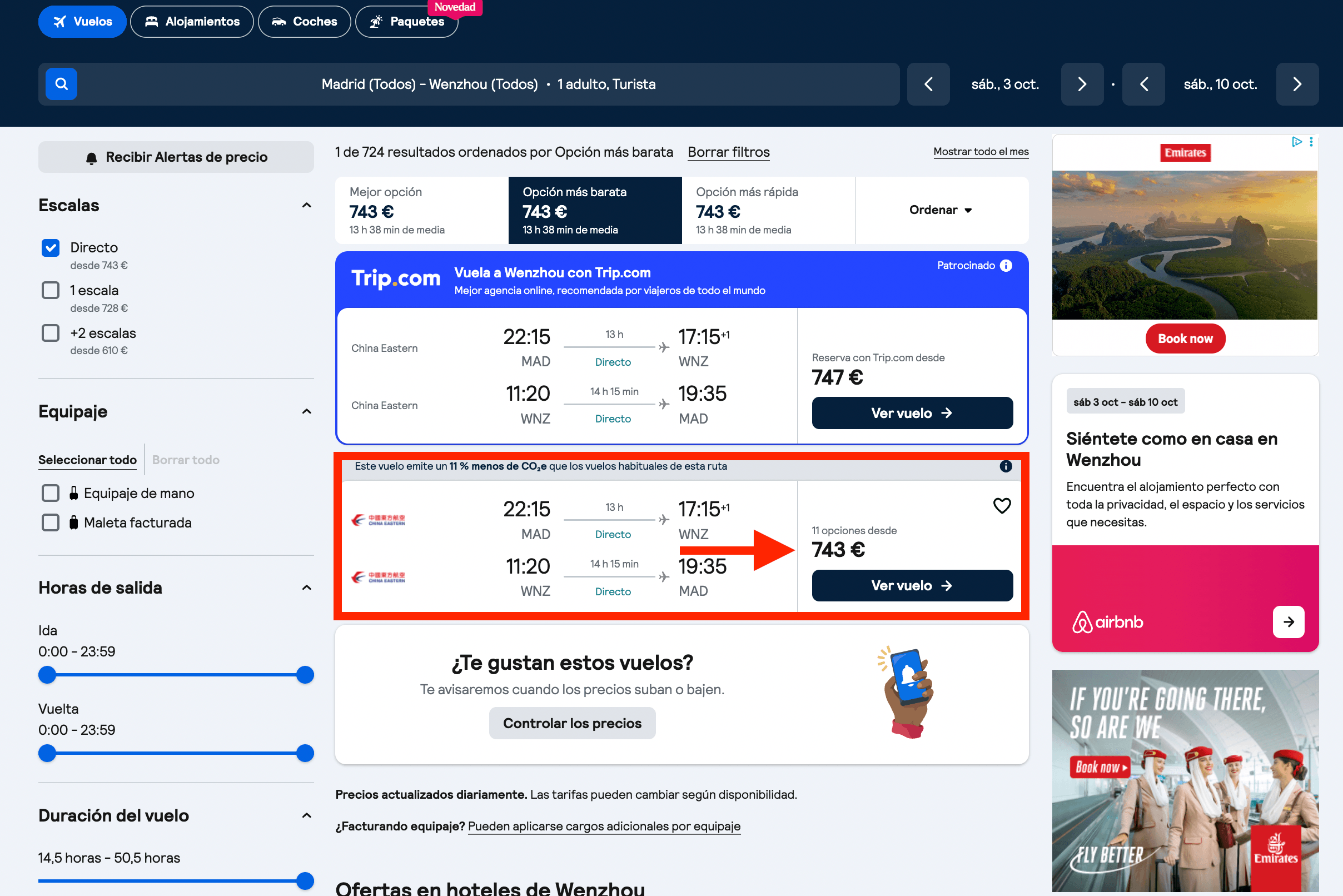Open additional baggage charges link

(604, 827)
